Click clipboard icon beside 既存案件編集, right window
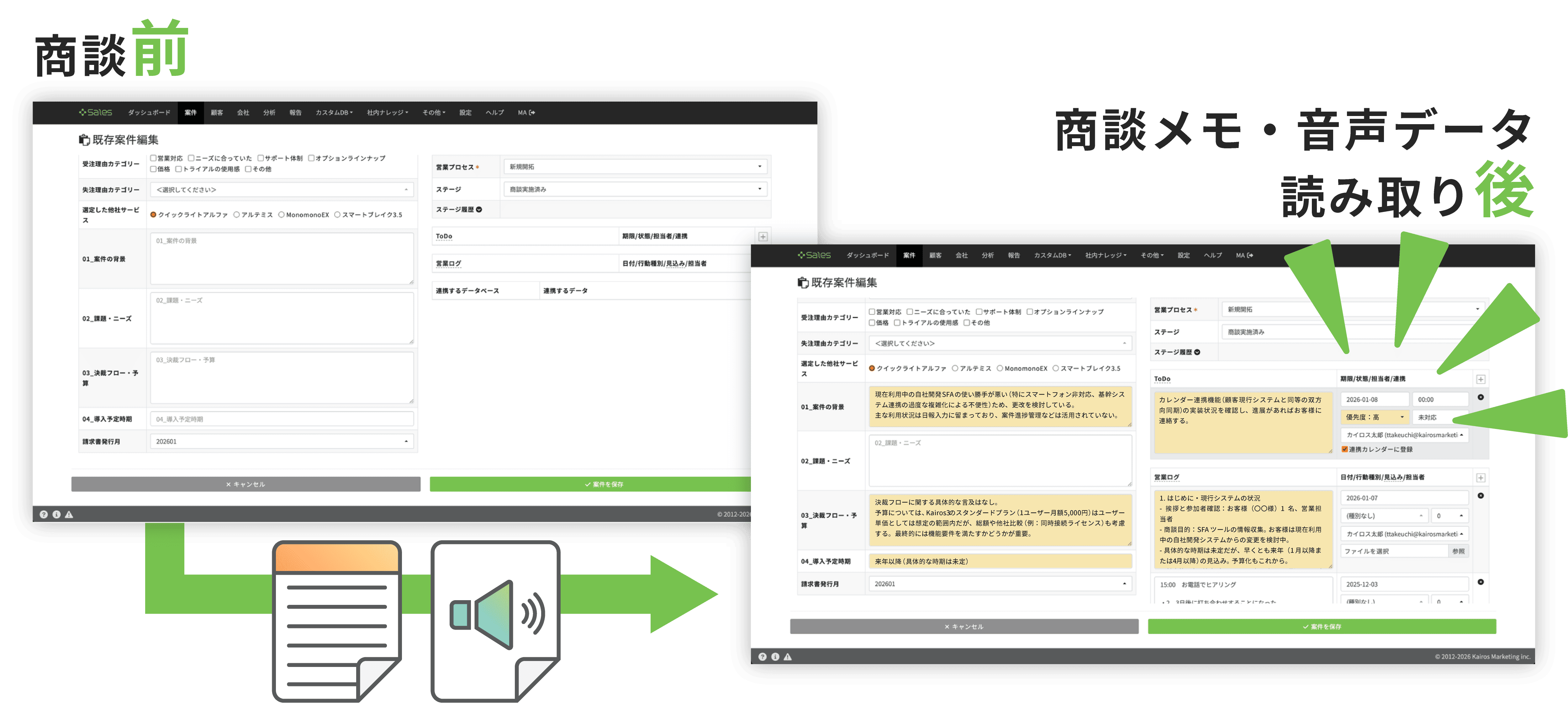 803,283
